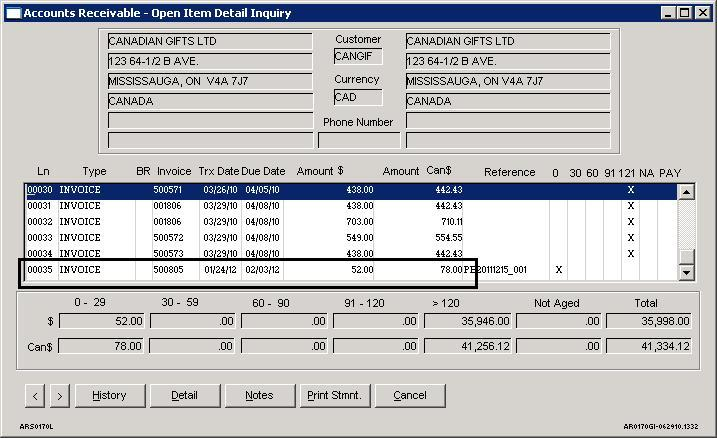Select line 00031 invoice row

click(351, 206)
